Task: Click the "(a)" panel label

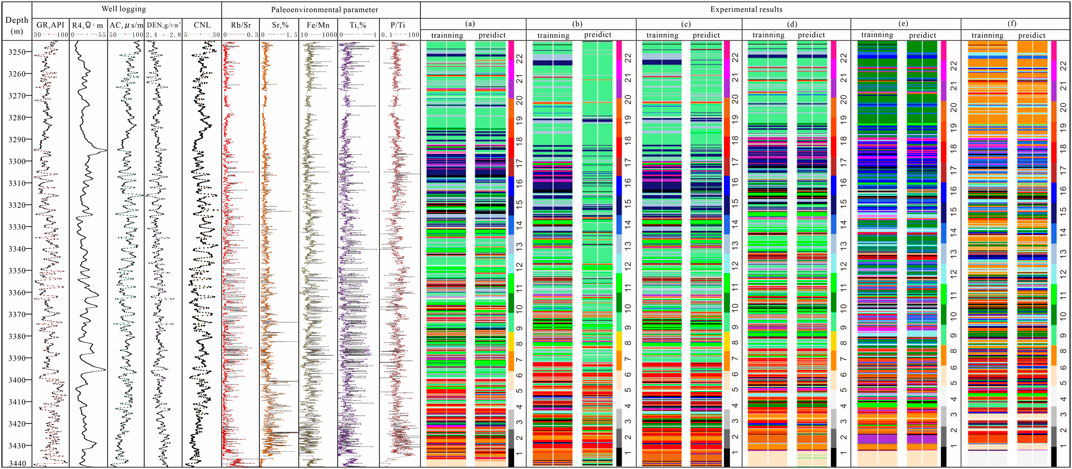Action: click(470, 23)
